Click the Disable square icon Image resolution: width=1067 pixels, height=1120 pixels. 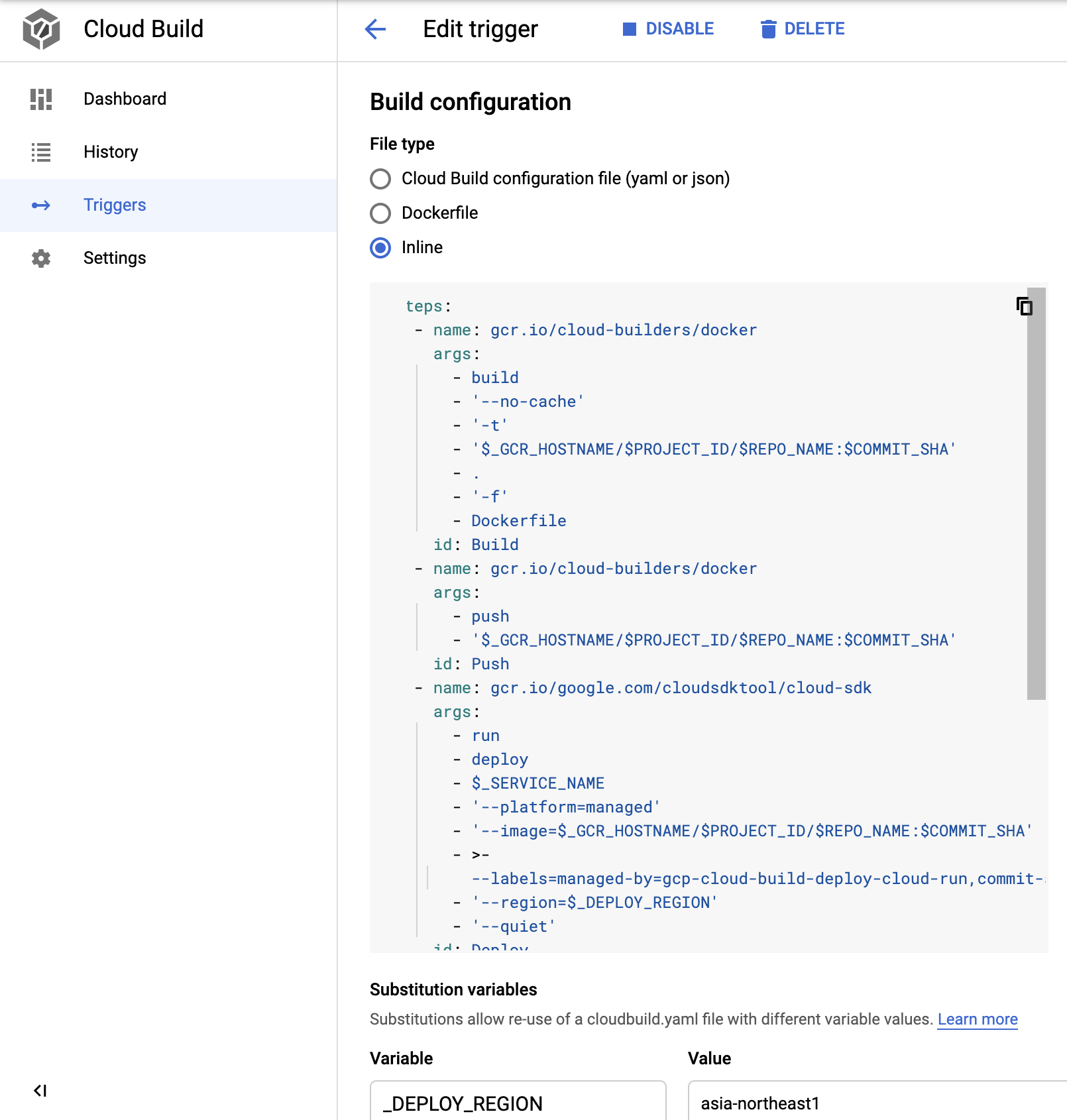[630, 29]
